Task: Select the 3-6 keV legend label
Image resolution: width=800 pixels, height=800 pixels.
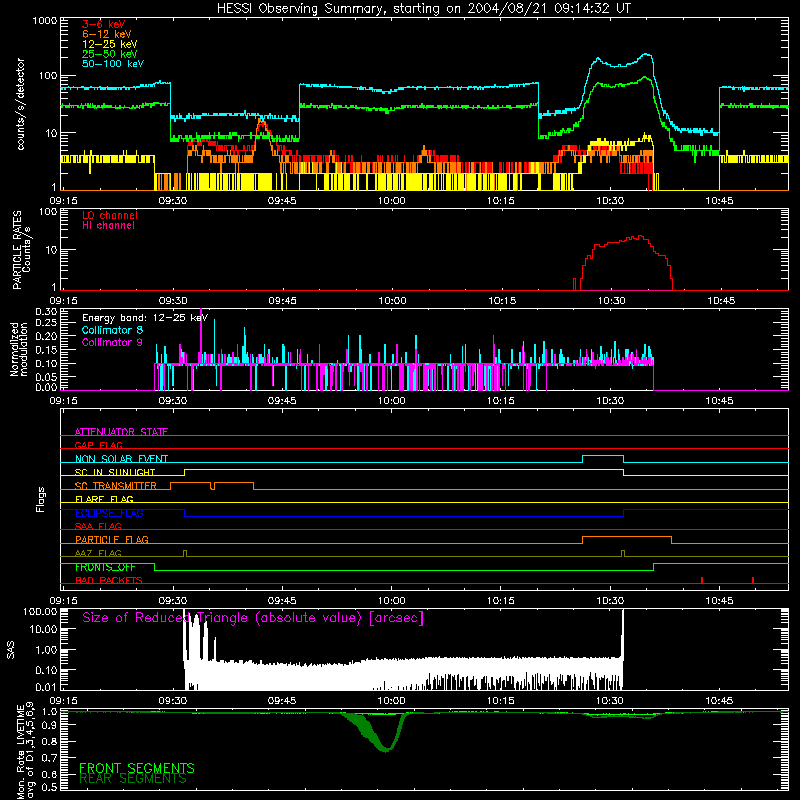Action: [104, 24]
